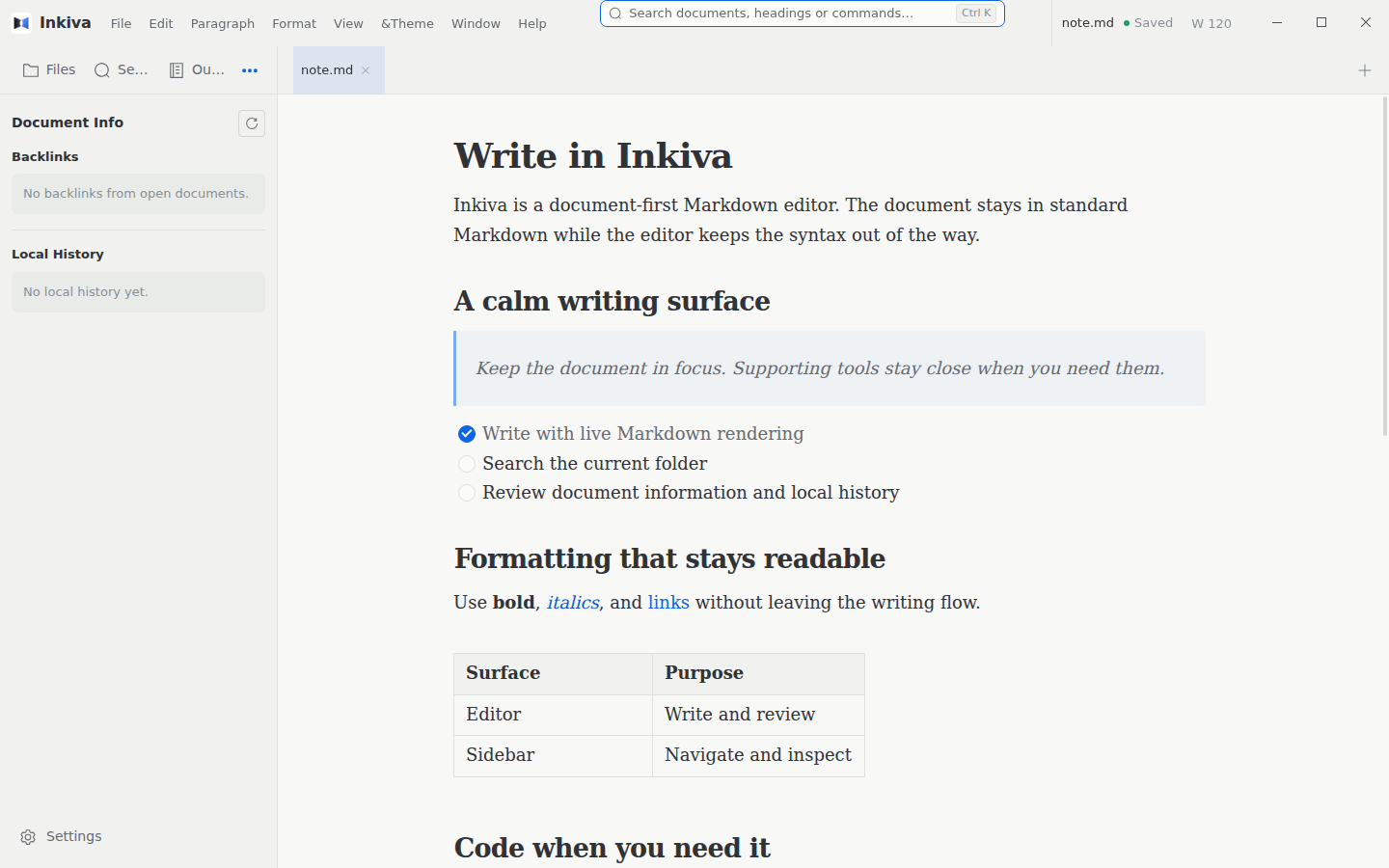This screenshot has height=868, width=1389.
Task: Click the blue 'italics' link text
Action: (573, 603)
